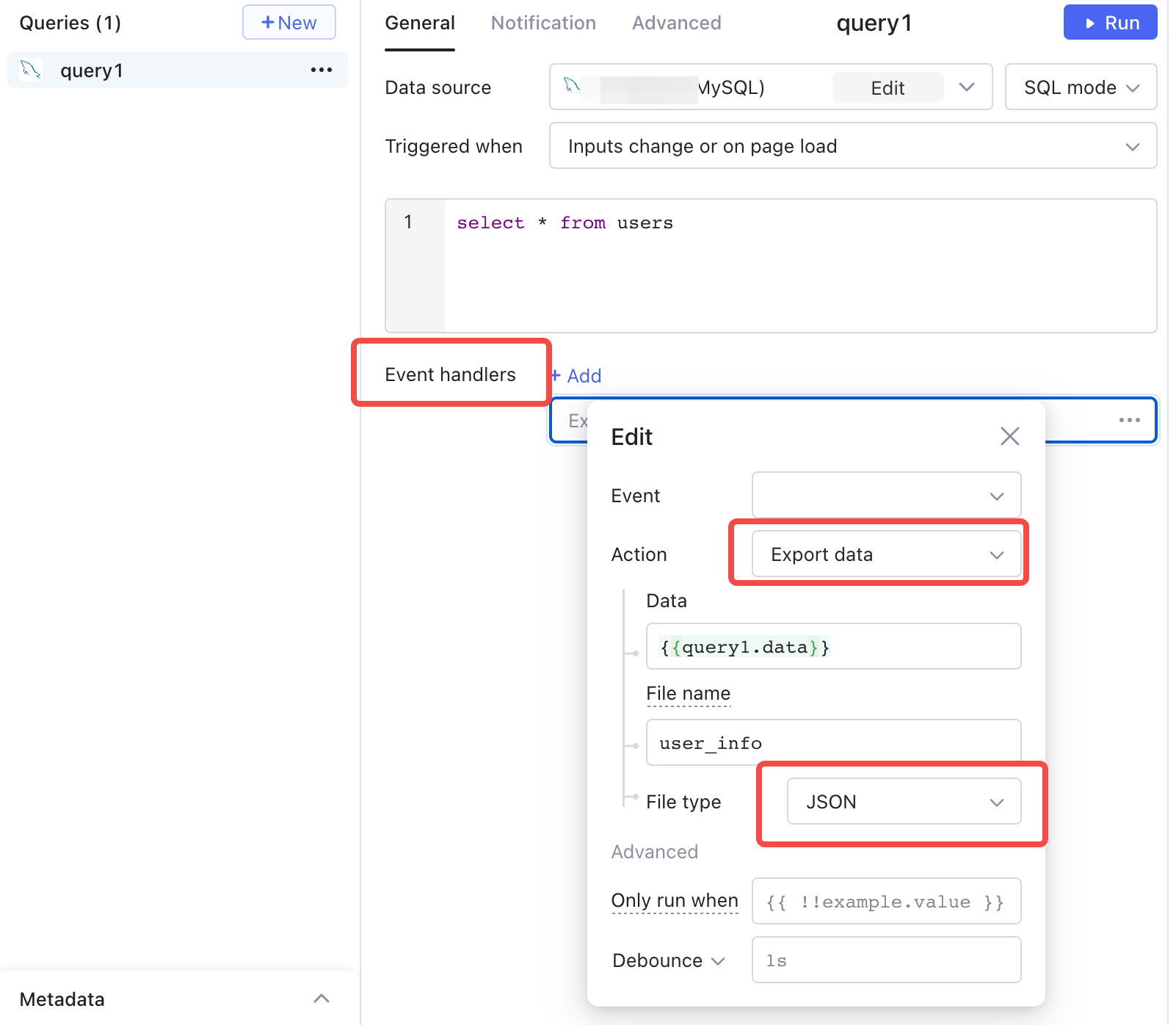
Task: Open query1's three-dot options menu
Action: tap(321, 69)
